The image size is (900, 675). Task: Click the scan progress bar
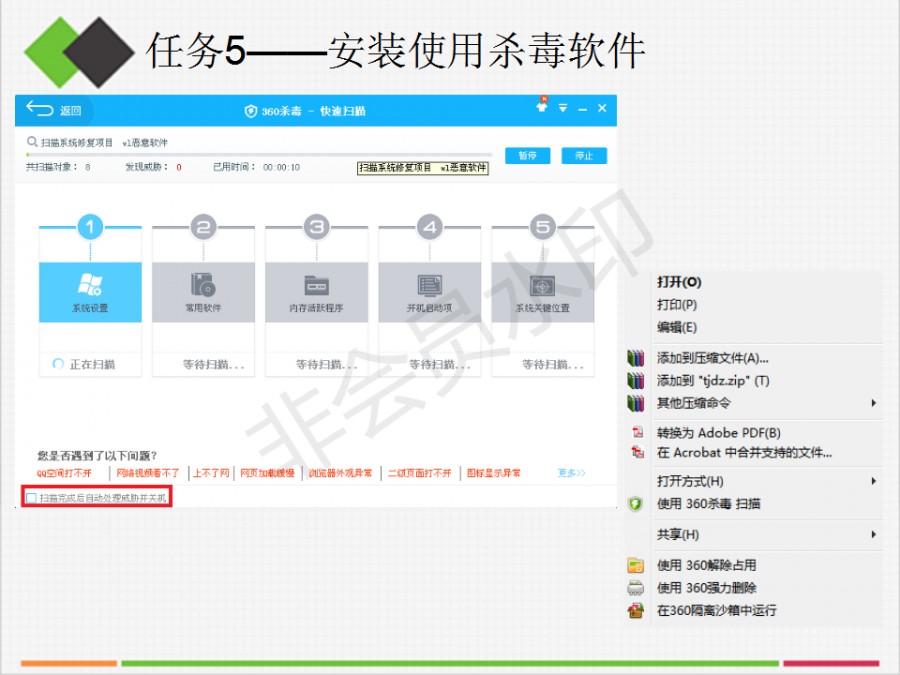click(258, 155)
